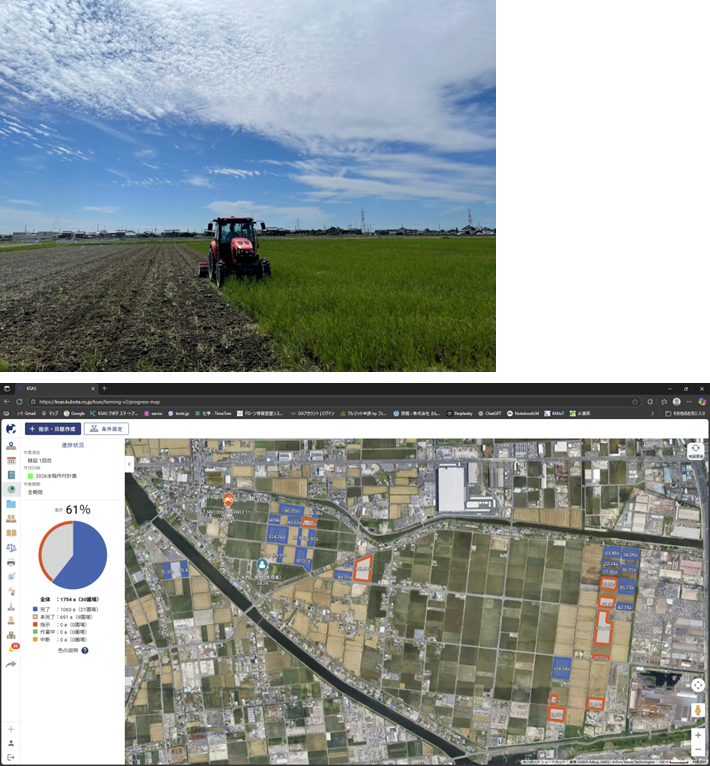Click the printer icon in sidebar
Image resolution: width=710 pixels, height=766 pixels.
click(x=11, y=562)
